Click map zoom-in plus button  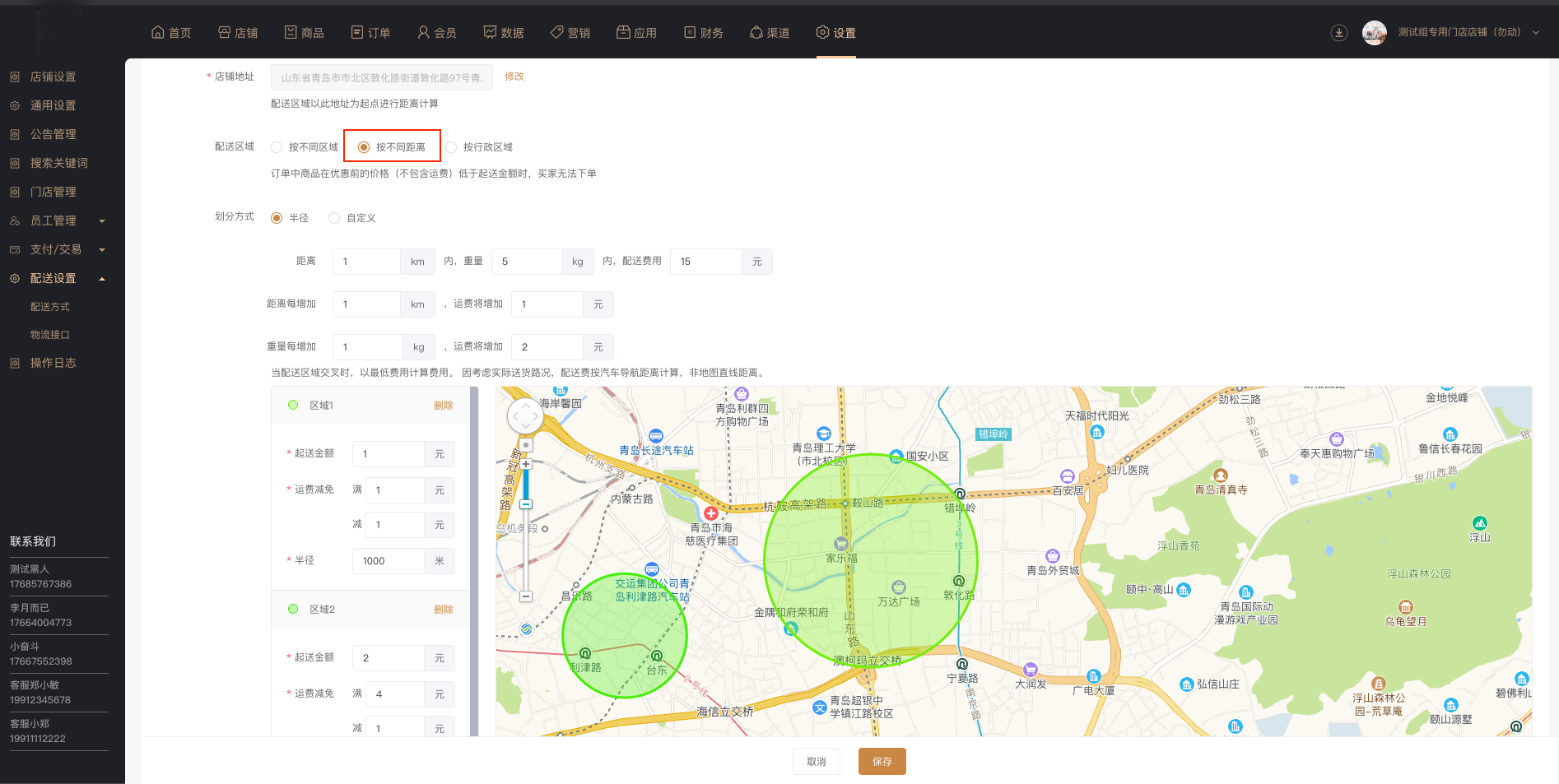(526, 464)
